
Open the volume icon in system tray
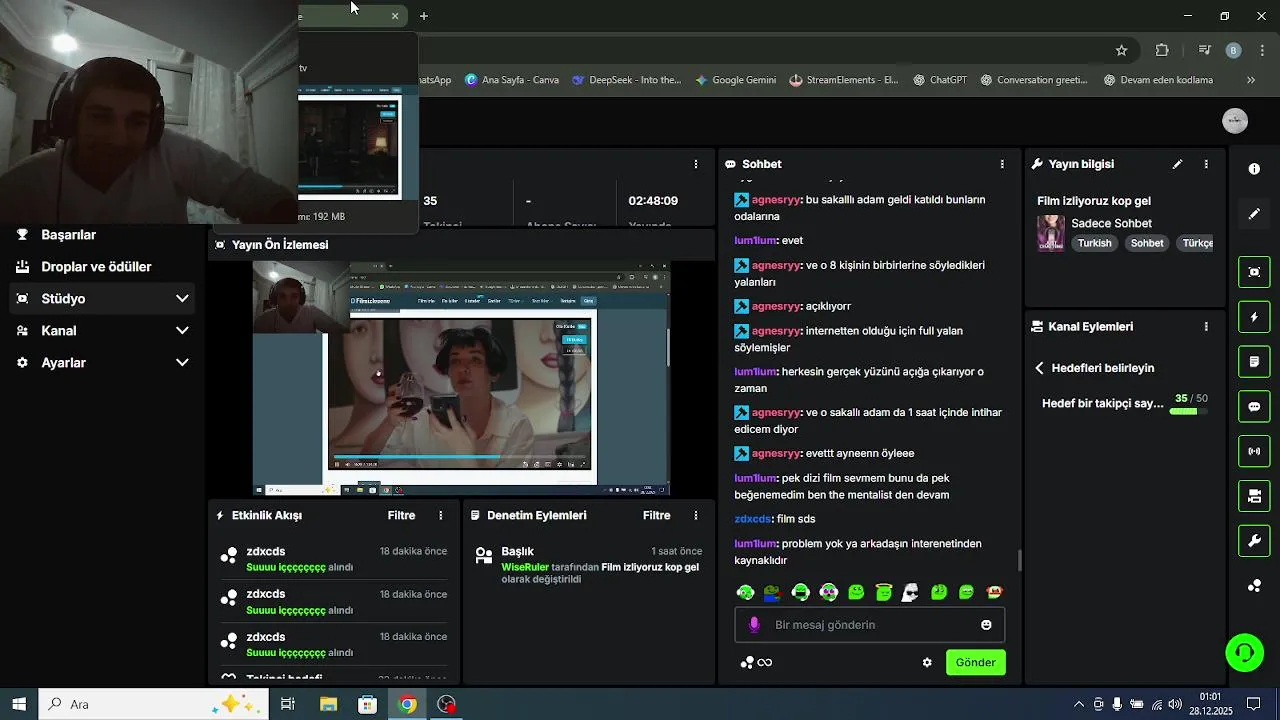tap(1175, 704)
